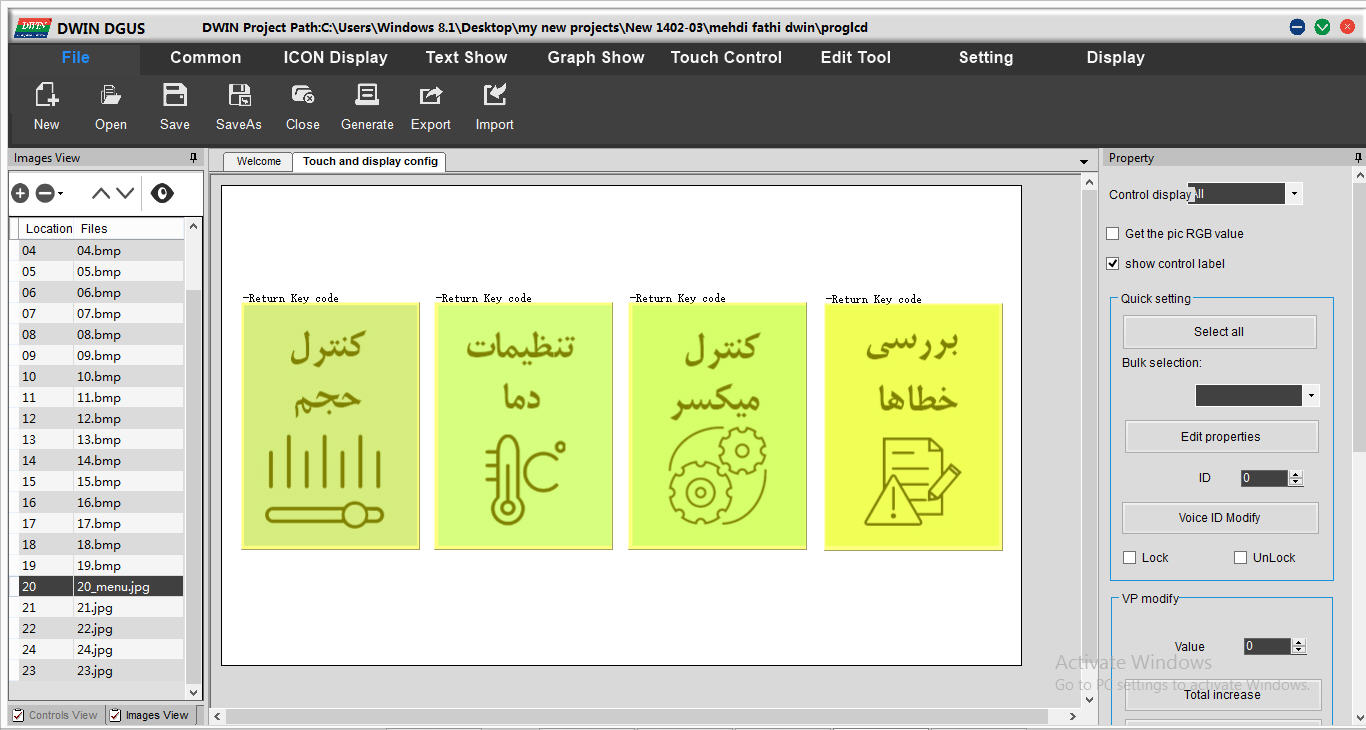Click the New project icon
The height and width of the screenshot is (730, 1366).
pyautogui.click(x=46, y=96)
